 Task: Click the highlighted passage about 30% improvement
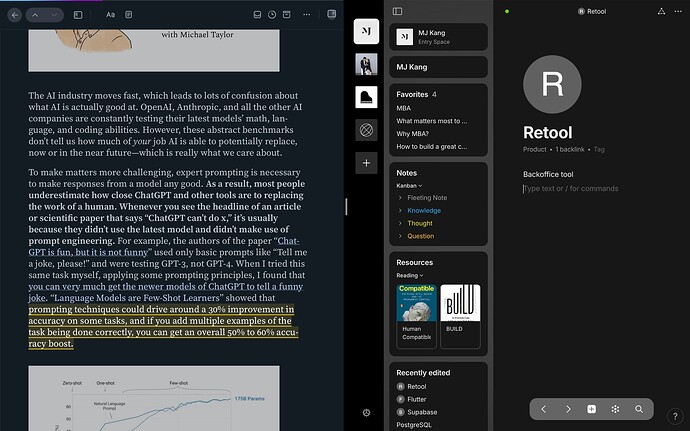pos(163,327)
